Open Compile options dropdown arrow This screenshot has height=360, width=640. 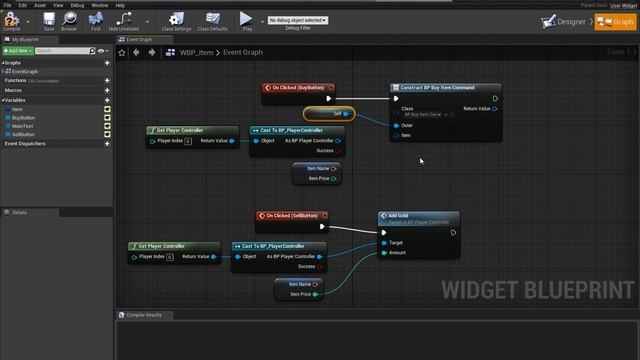28,22
